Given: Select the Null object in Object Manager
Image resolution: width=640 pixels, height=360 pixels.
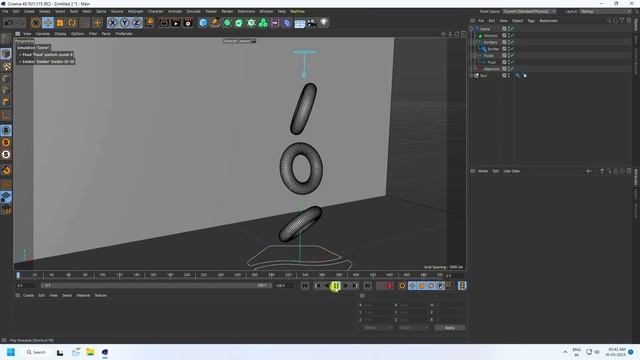Looking at the screenshot, I should pyautogui.click(x=484, y=76).
